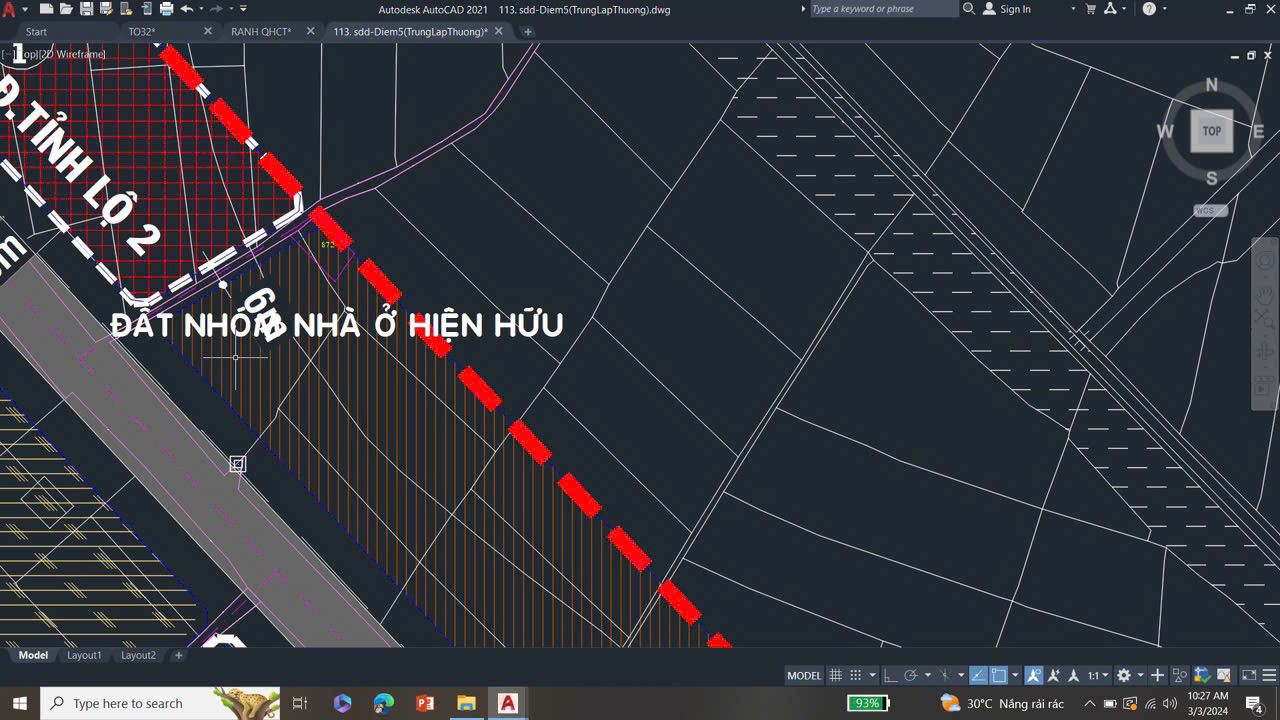Undo the last action with the Undo icon
The height and width of the screenshot is (720, 1280).
pyautogui.click(x=186, y=9)
